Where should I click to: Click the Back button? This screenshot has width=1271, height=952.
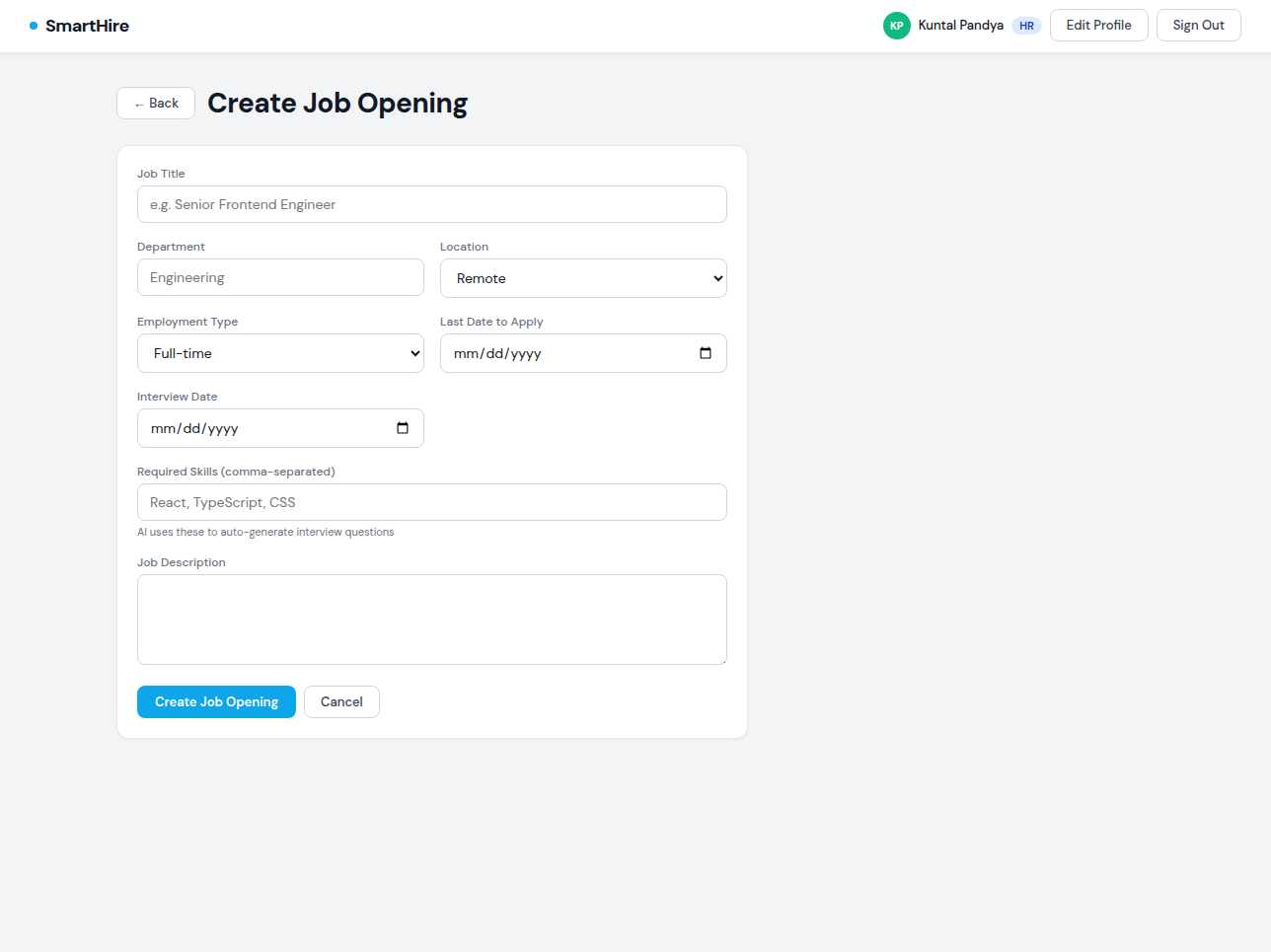(x=156, y=103)
